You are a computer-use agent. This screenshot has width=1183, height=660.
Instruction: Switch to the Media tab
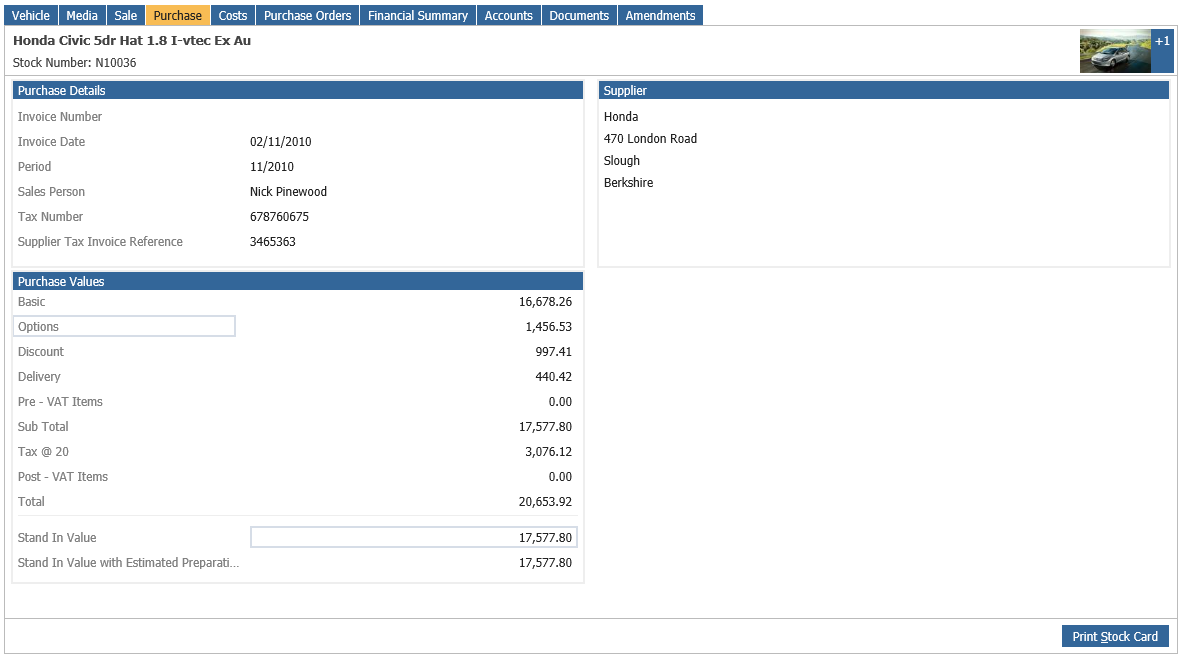(x=81, y=15)
